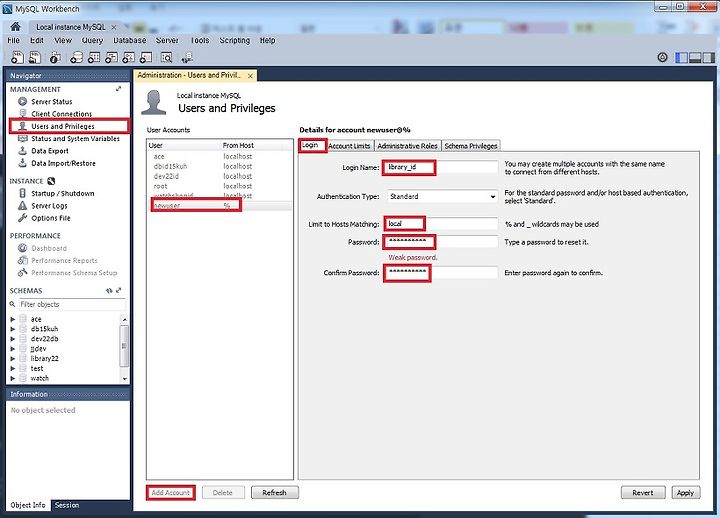Open the circular settings icon at toolbar right

point(662,57)
